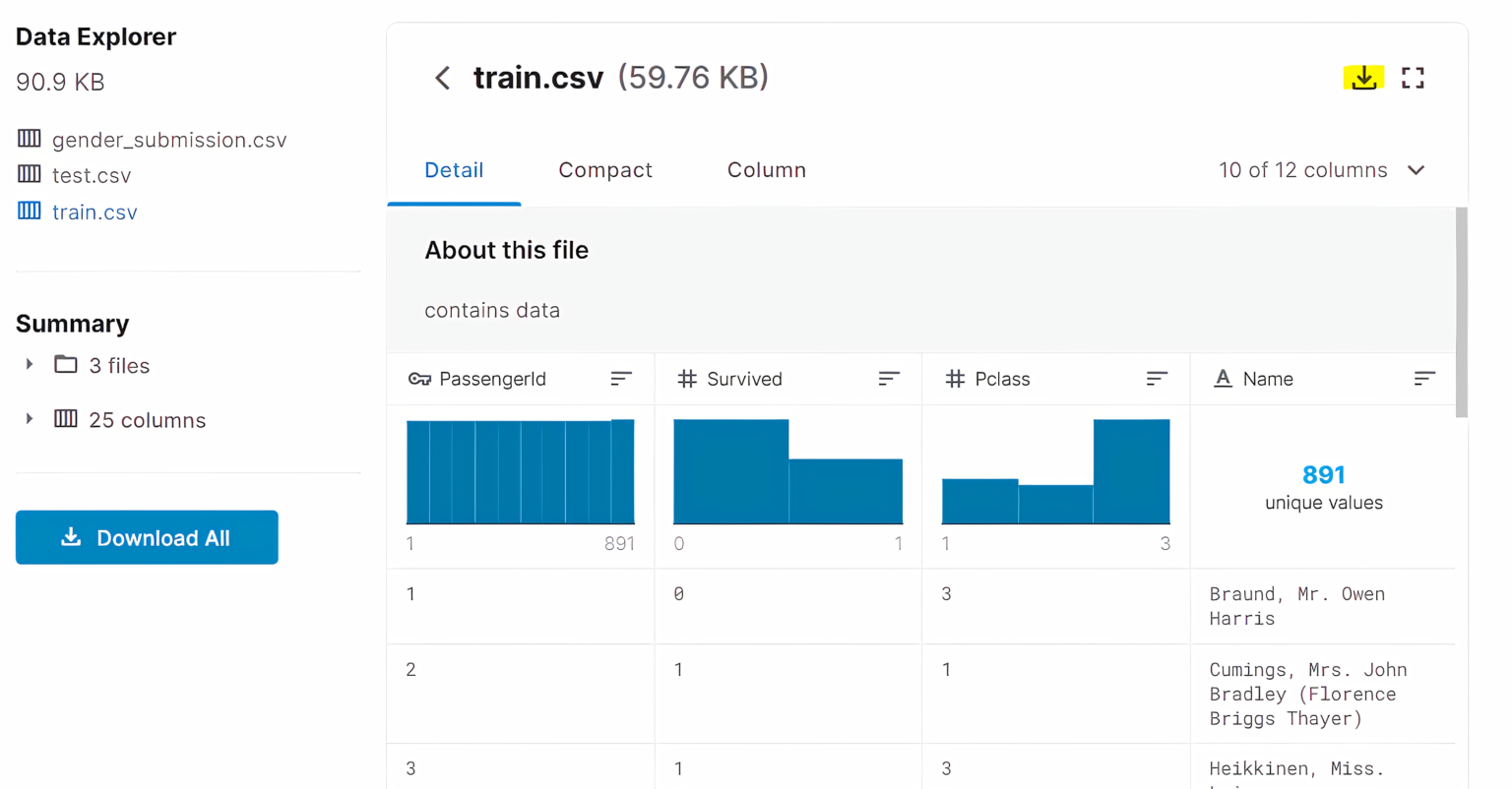Click the table icon beside test.csv
Screen dimensions: 1512x789
click(31, 174)
